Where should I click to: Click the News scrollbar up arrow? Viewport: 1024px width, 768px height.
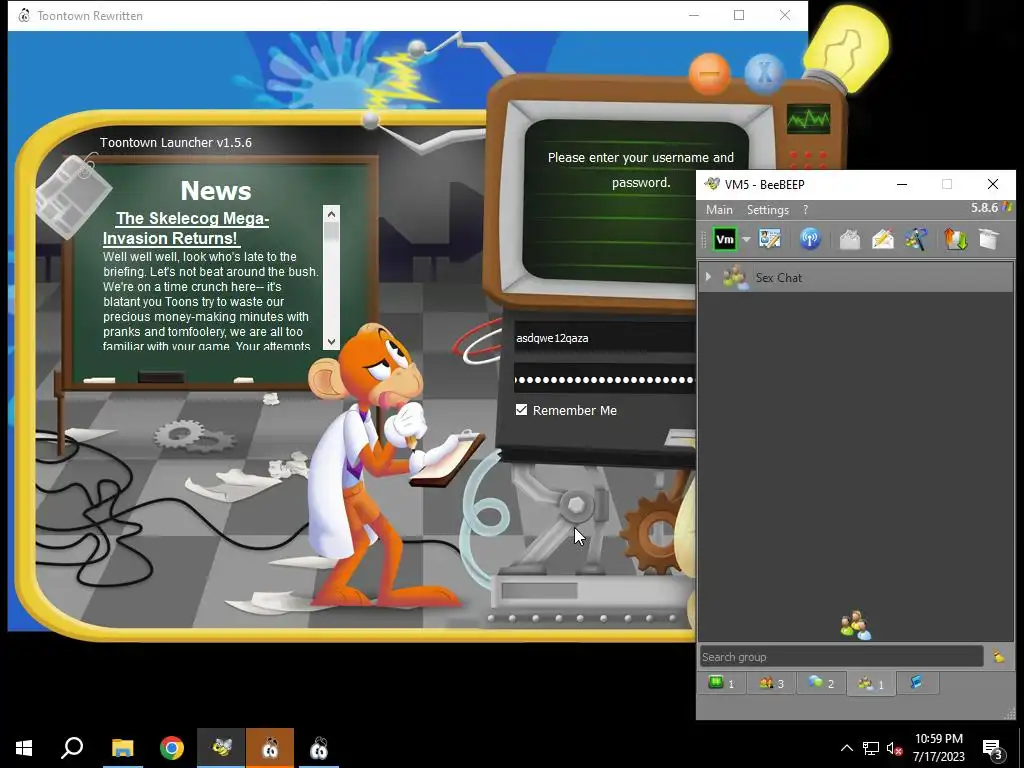point(331,214)
